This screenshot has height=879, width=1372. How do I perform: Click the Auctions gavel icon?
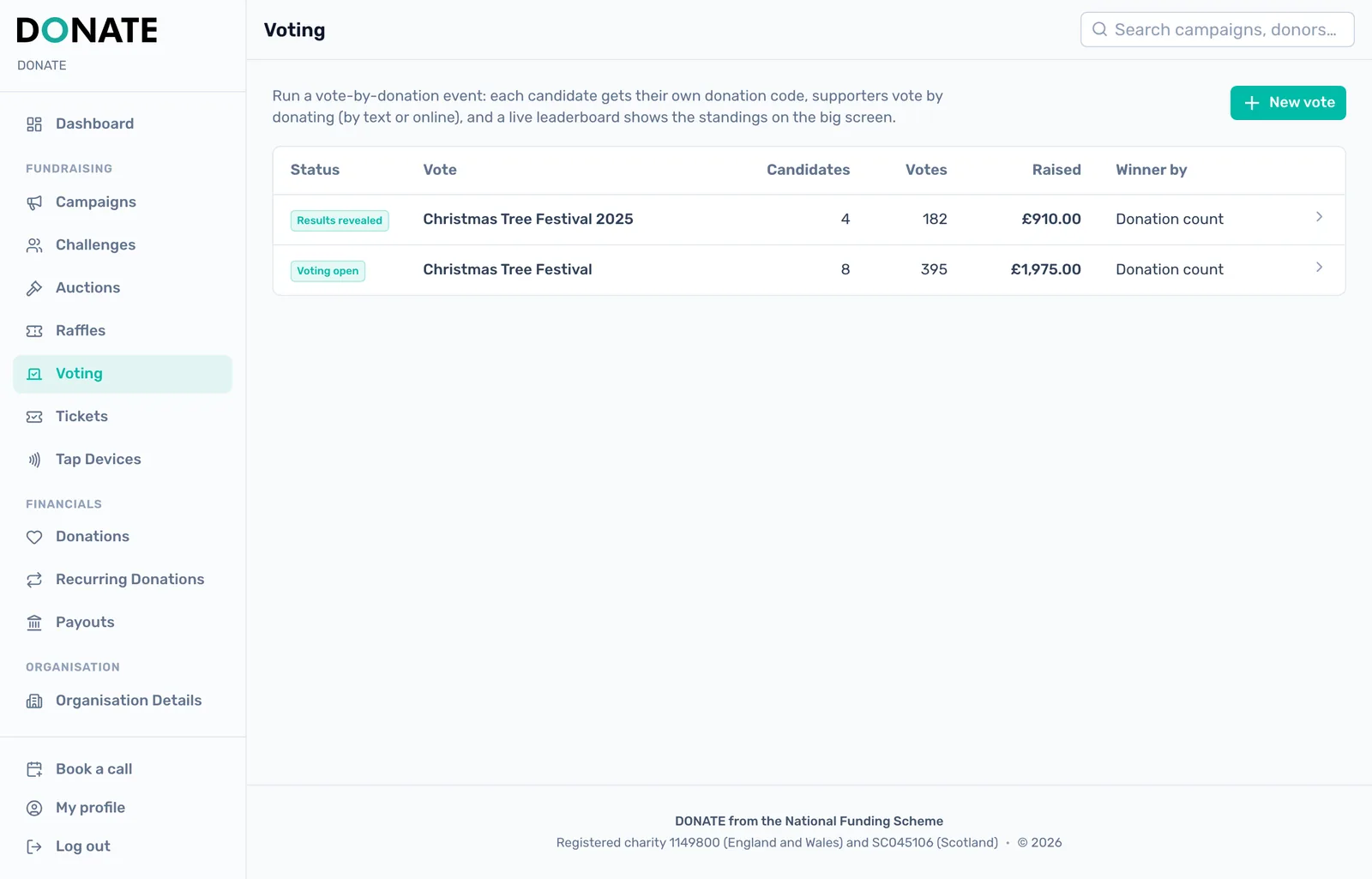pos(34,288)
